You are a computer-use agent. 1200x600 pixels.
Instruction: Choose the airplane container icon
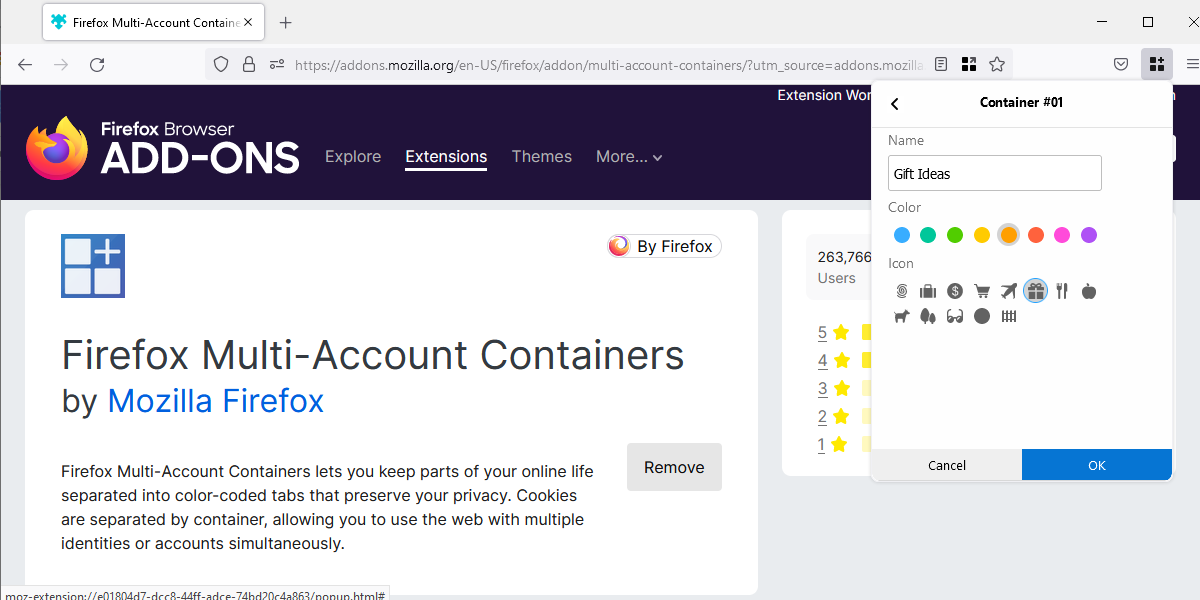pyautogui.click(x=1008, y=291)
